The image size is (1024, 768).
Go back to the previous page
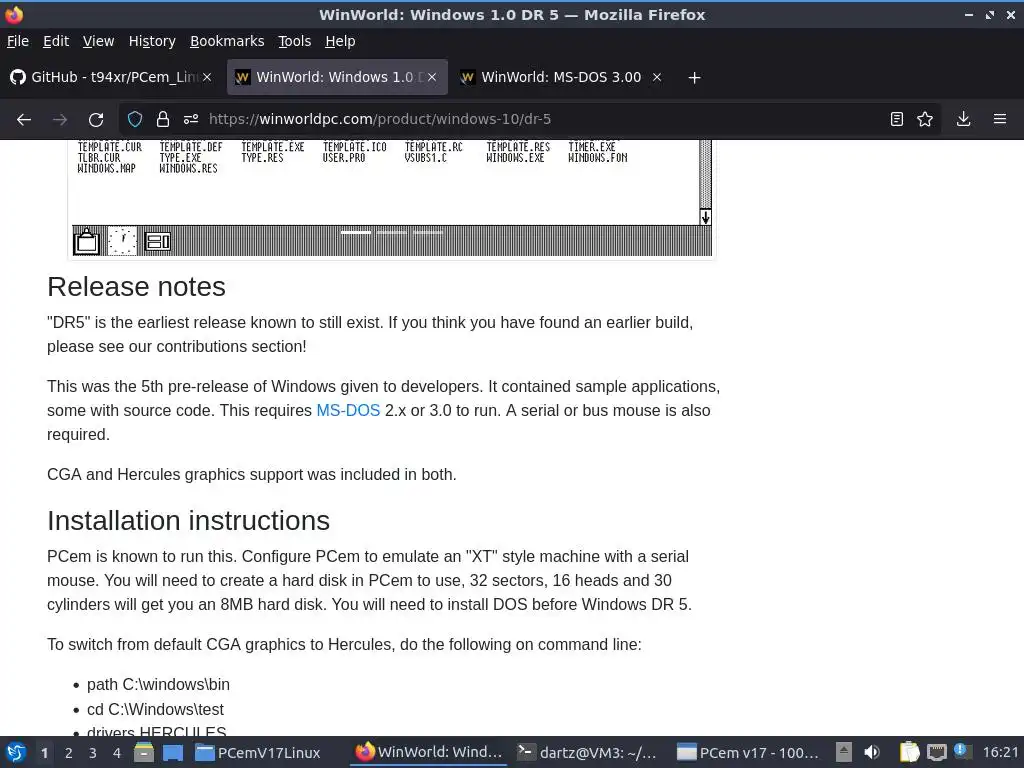click(24, 120)
